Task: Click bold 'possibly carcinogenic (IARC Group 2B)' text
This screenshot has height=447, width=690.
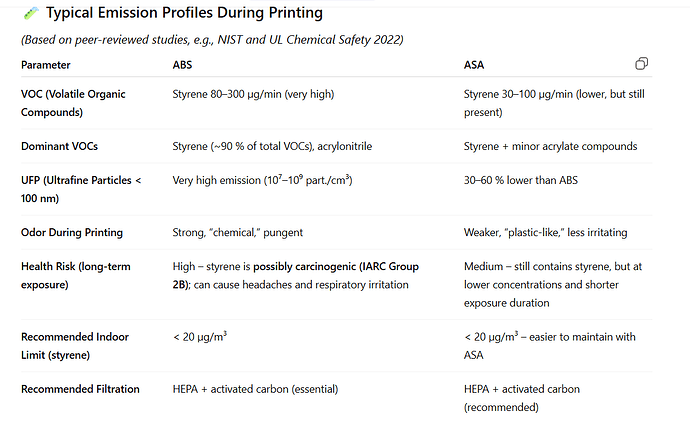Action: tap(296, 275)
